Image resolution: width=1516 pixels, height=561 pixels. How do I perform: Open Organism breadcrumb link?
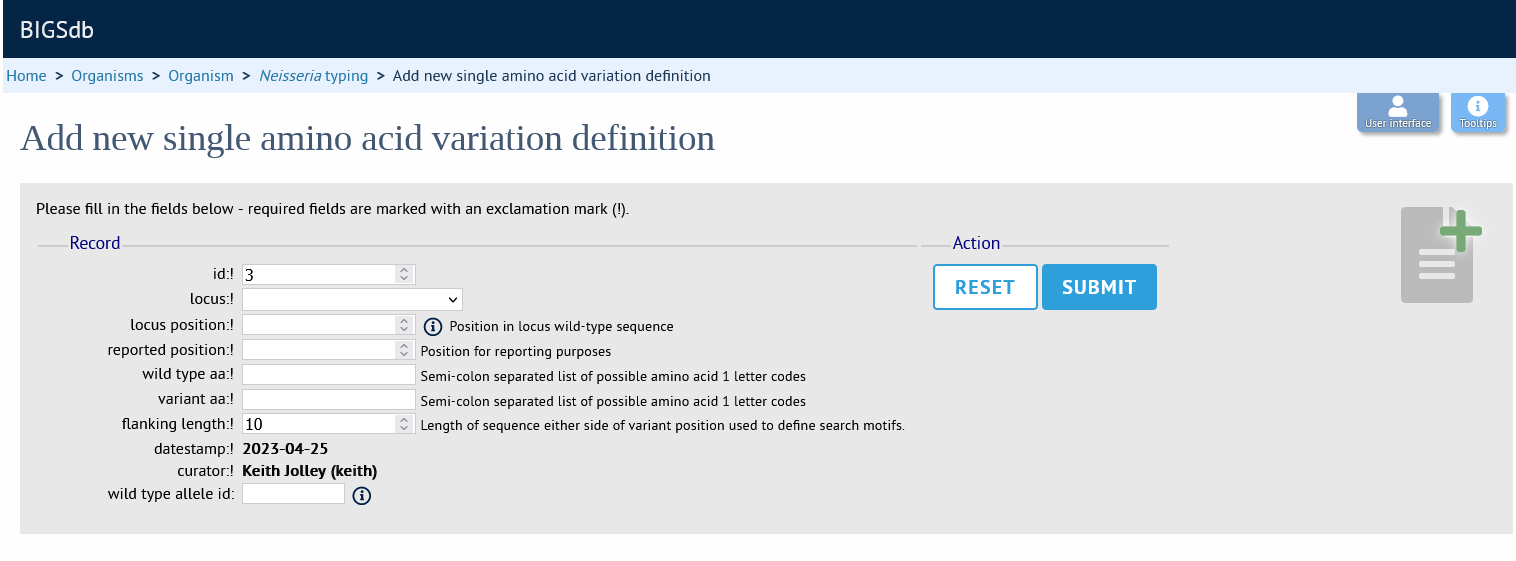click(x=201, y=76)
